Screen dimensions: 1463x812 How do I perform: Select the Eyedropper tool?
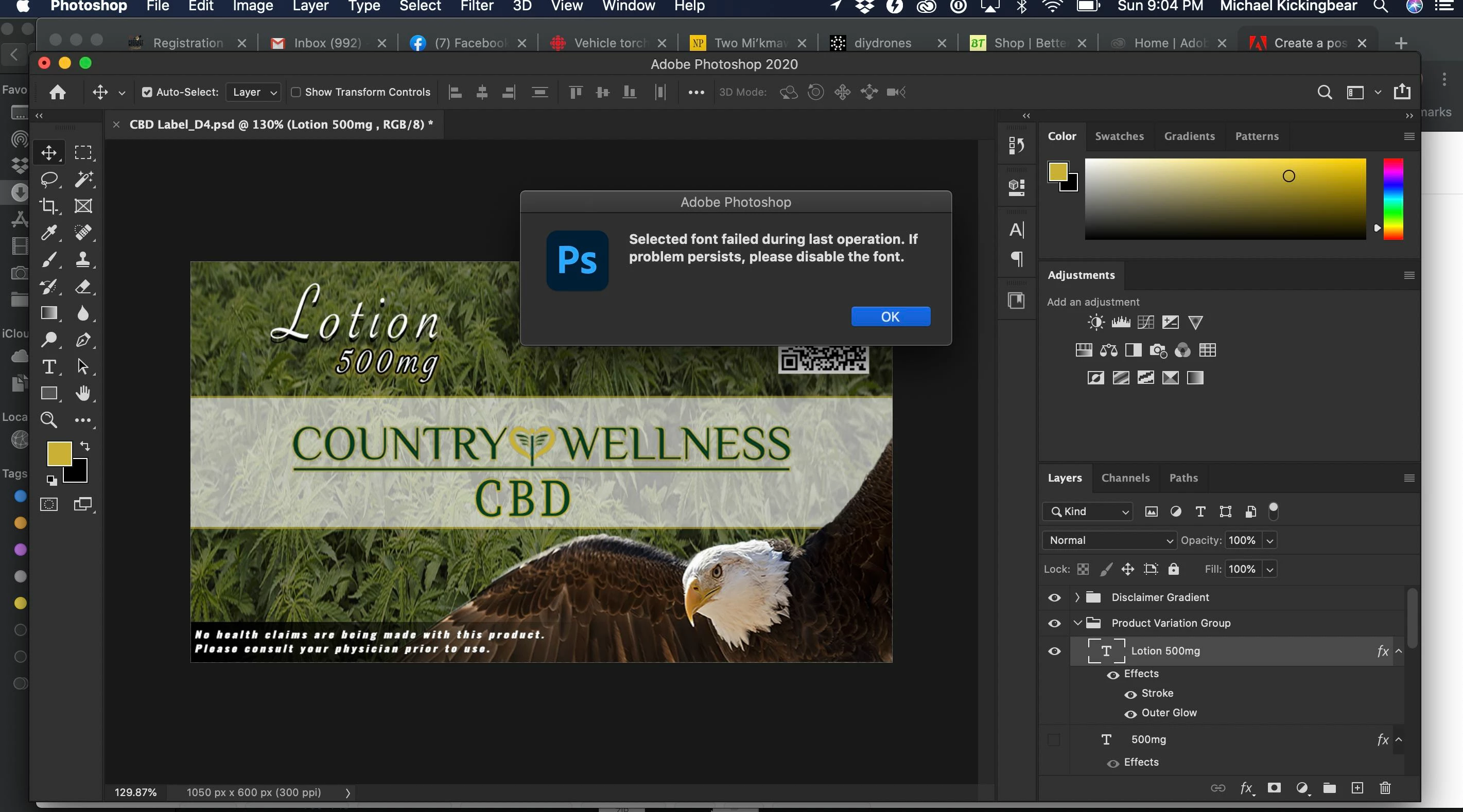(49, 233)
